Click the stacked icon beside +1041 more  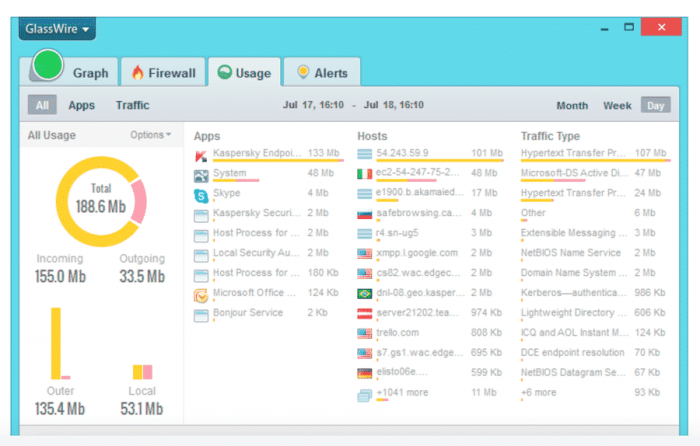[365, 396]
